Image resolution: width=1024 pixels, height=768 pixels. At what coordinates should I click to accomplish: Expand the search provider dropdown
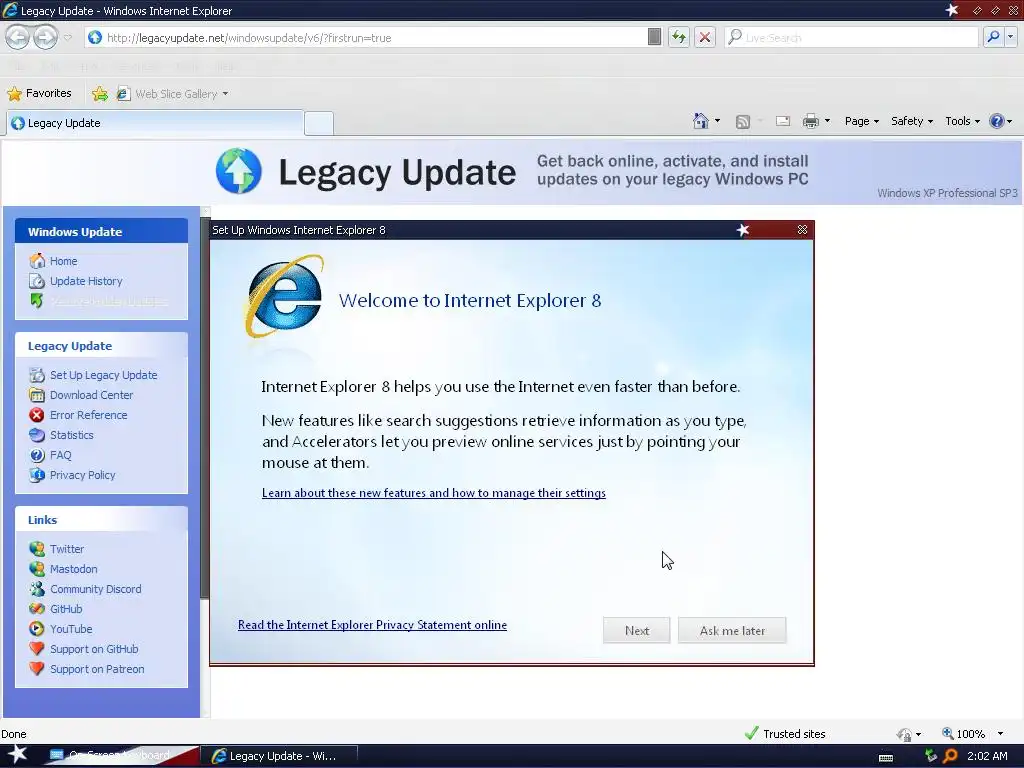1010,37
